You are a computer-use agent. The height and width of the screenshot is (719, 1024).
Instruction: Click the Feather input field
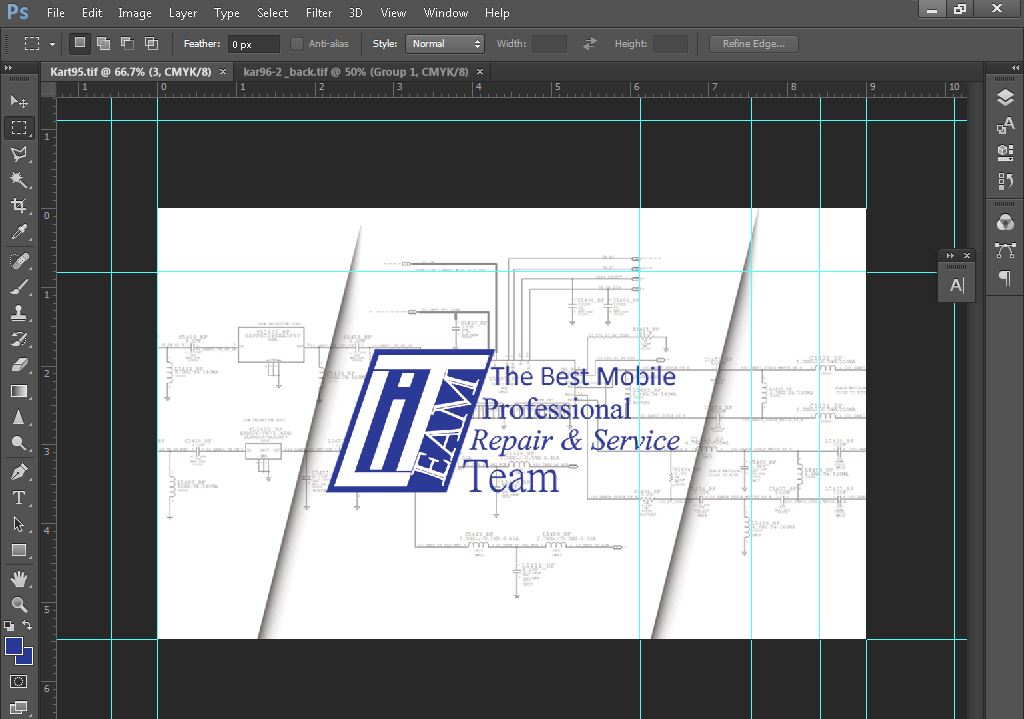253,44
